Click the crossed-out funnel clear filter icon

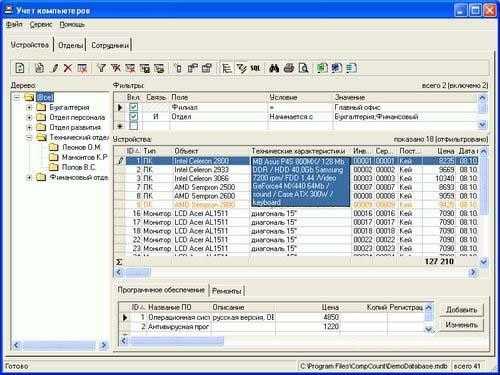click(x=116, y=68)
